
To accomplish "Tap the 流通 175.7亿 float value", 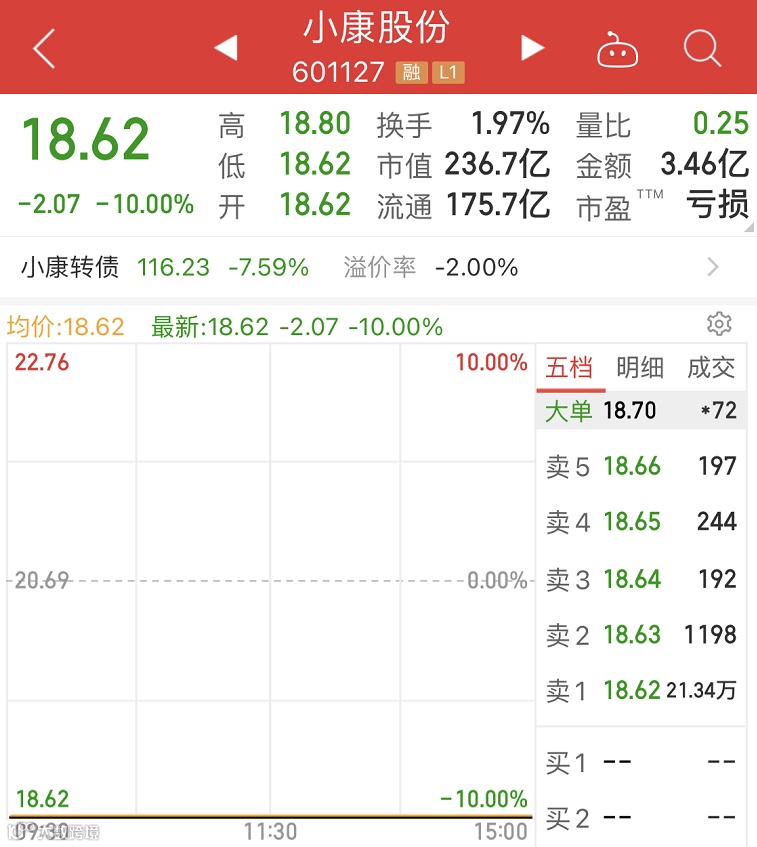I will click(x=498, y=205).
